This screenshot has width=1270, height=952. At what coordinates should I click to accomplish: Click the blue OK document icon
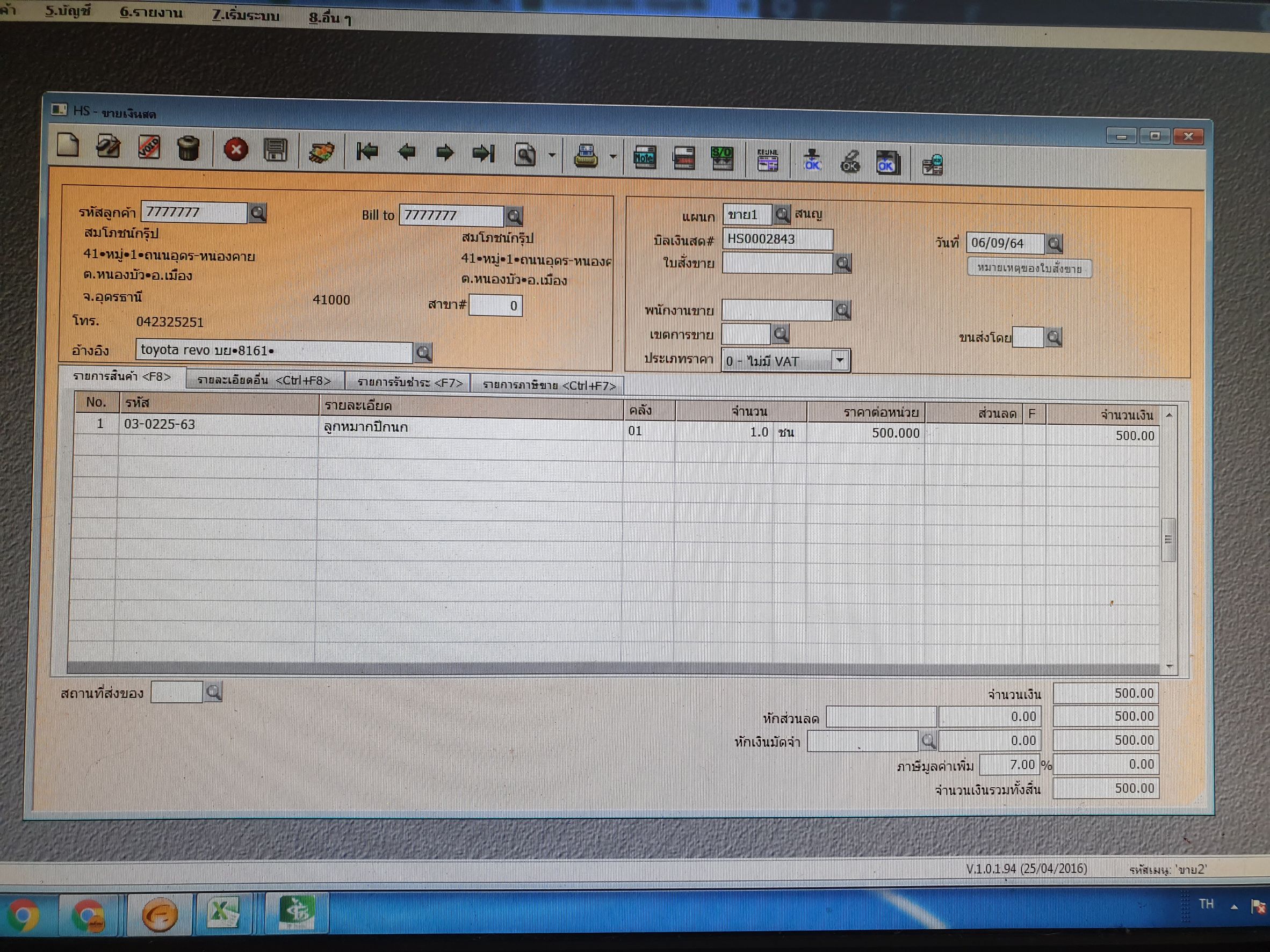(887, 163)
